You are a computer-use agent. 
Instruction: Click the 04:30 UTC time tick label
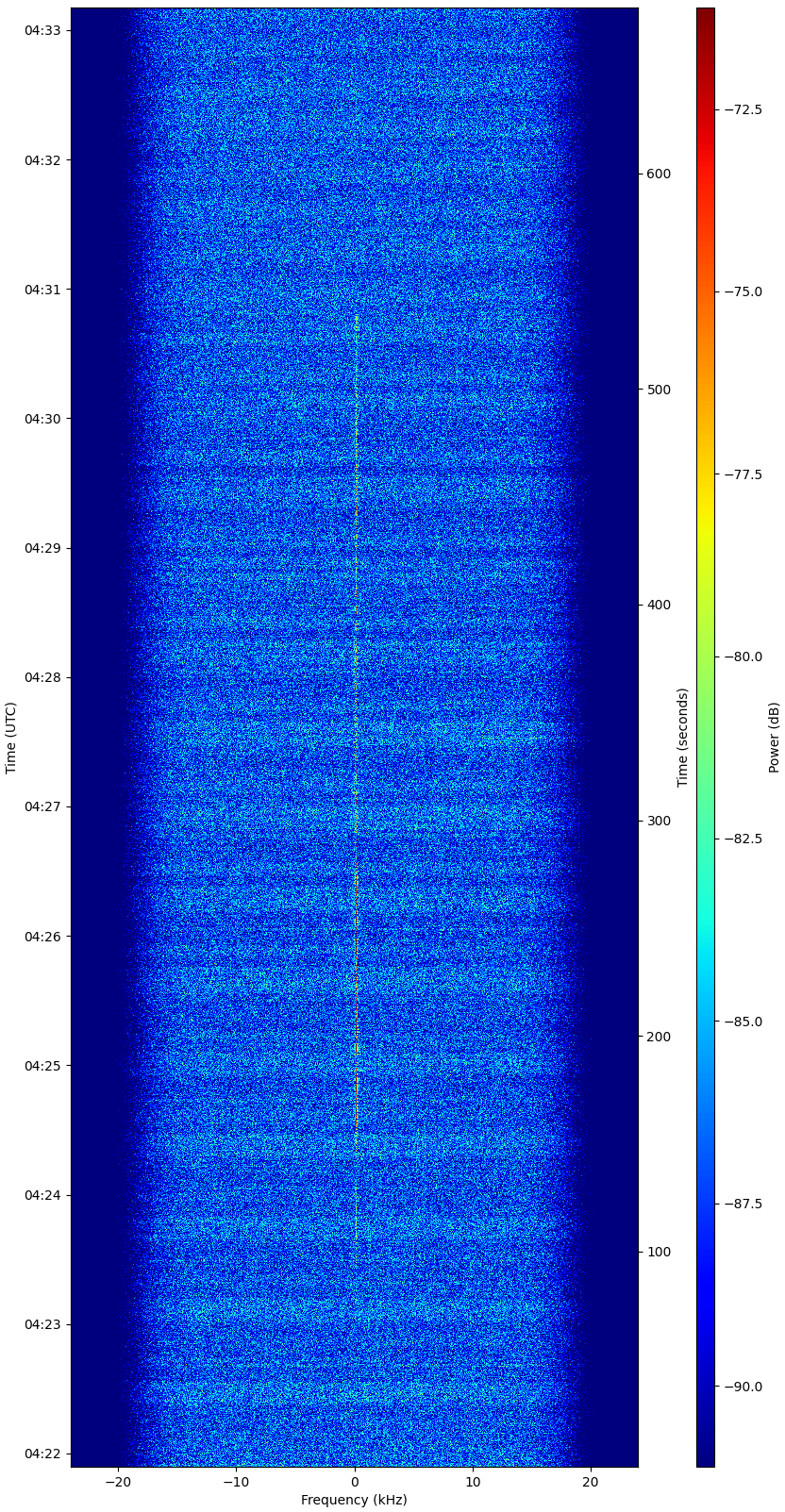[x=41, y=419]
